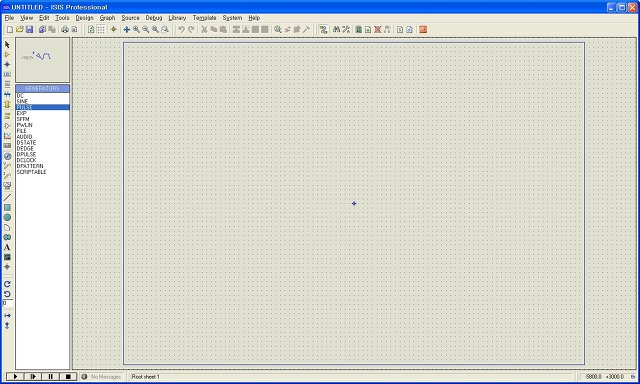This screenshot has height=384, width=640.
Task: Click the X-mirror horizontal flip icon
Action: click(x=7, y=315)
